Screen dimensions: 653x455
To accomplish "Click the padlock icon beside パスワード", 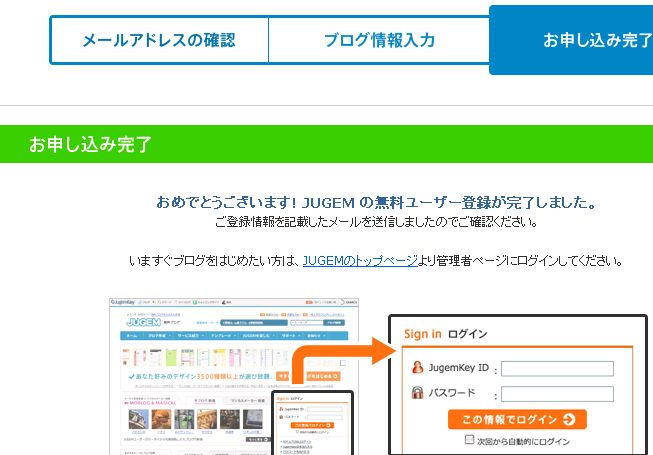I will pos(417,393).
